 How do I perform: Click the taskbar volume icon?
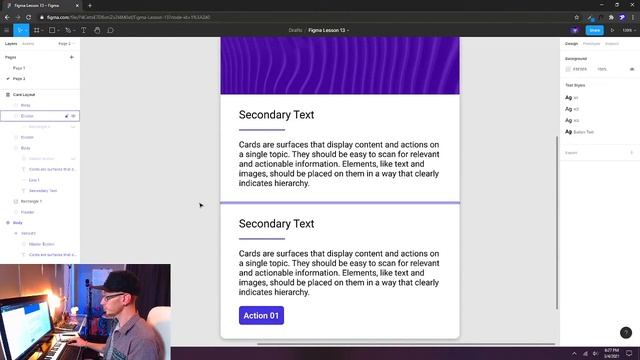595,353
